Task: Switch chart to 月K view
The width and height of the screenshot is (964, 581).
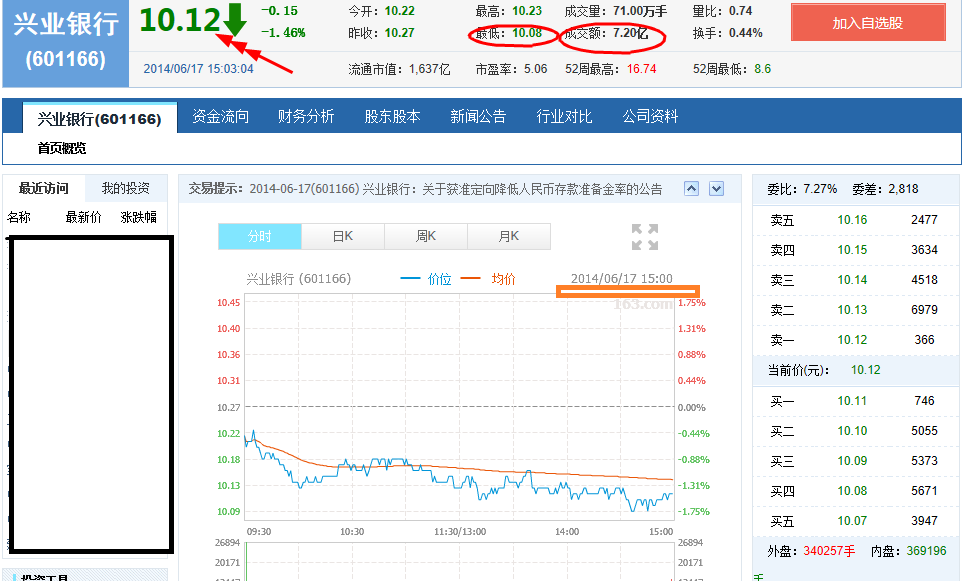Action: [x=508, y=237]
